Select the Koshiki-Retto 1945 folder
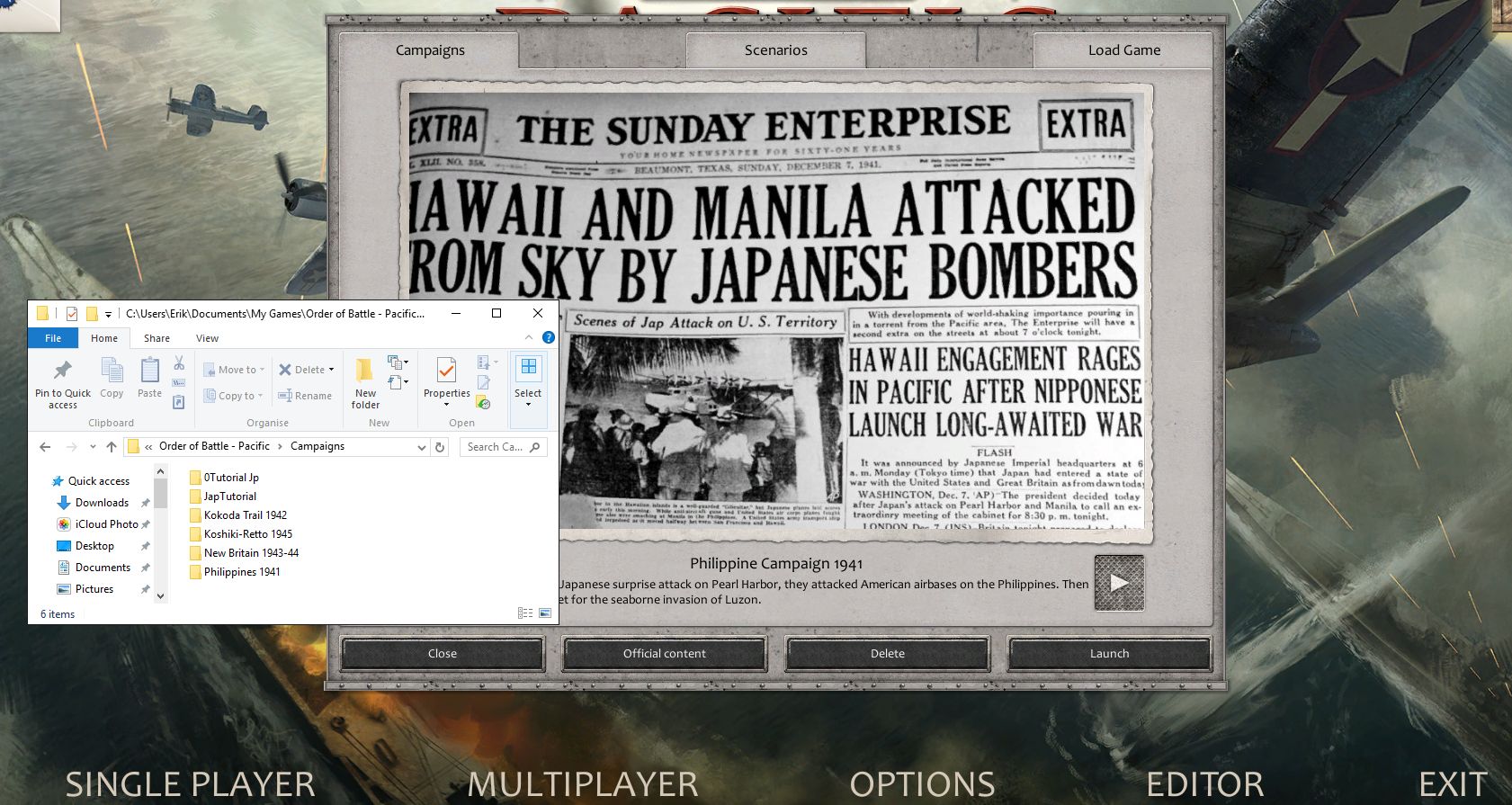1512x805 pixels. coord(241,534)
